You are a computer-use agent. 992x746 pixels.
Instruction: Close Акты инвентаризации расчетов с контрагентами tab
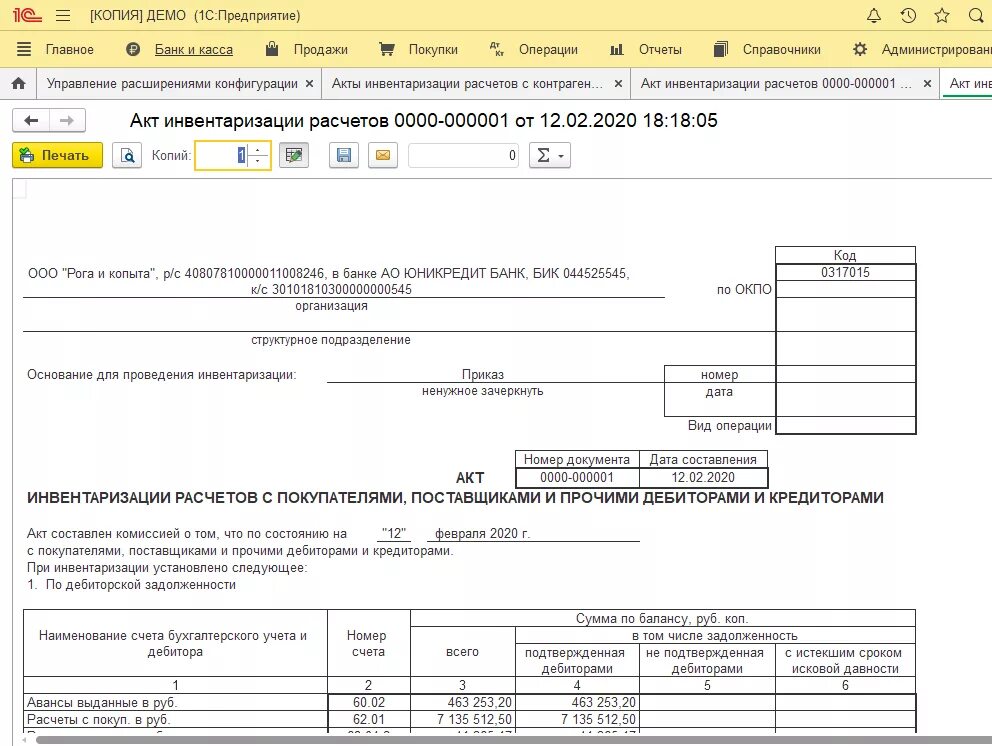[x=618, y=84]
